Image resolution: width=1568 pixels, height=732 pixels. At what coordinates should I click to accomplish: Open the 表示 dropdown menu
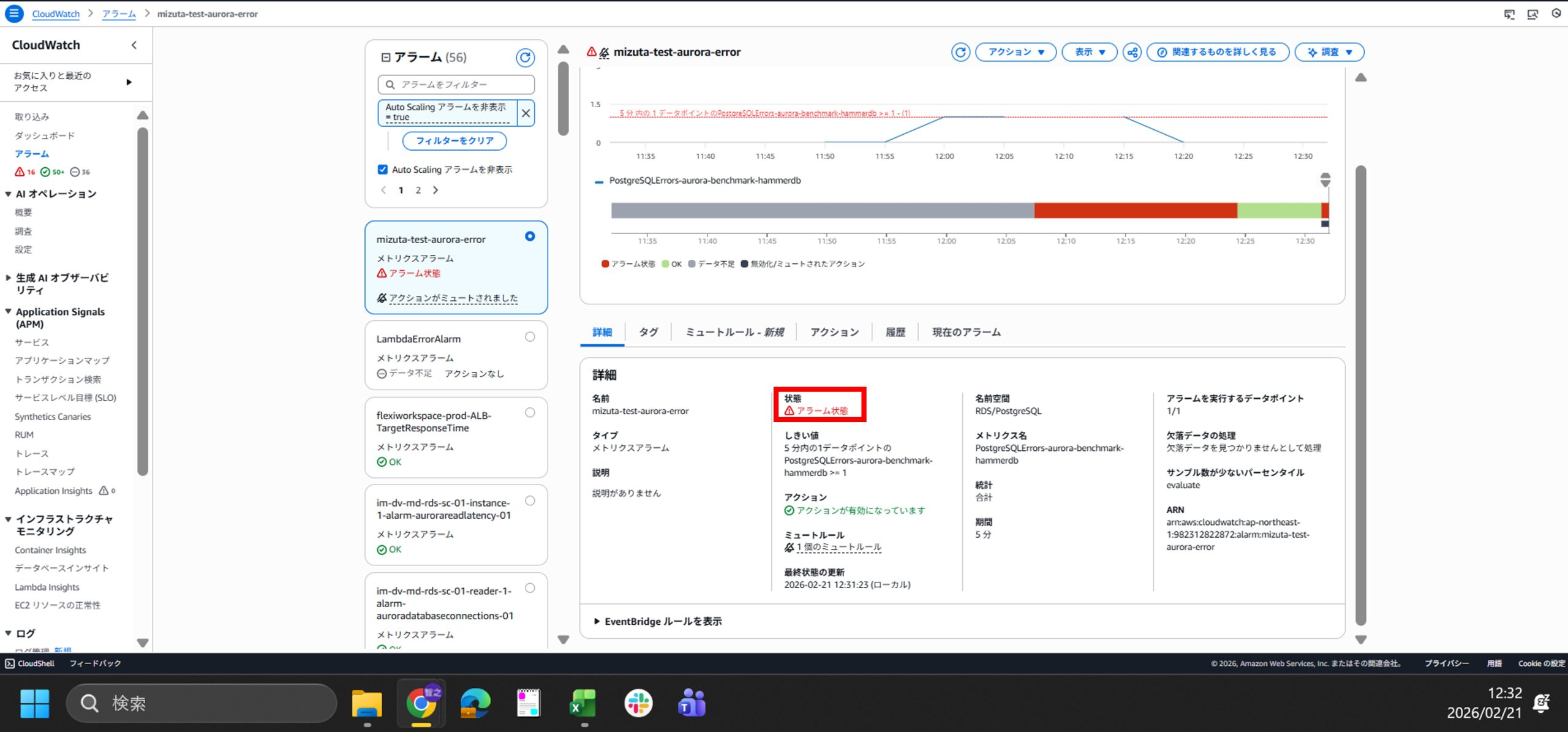(1089, 52)
